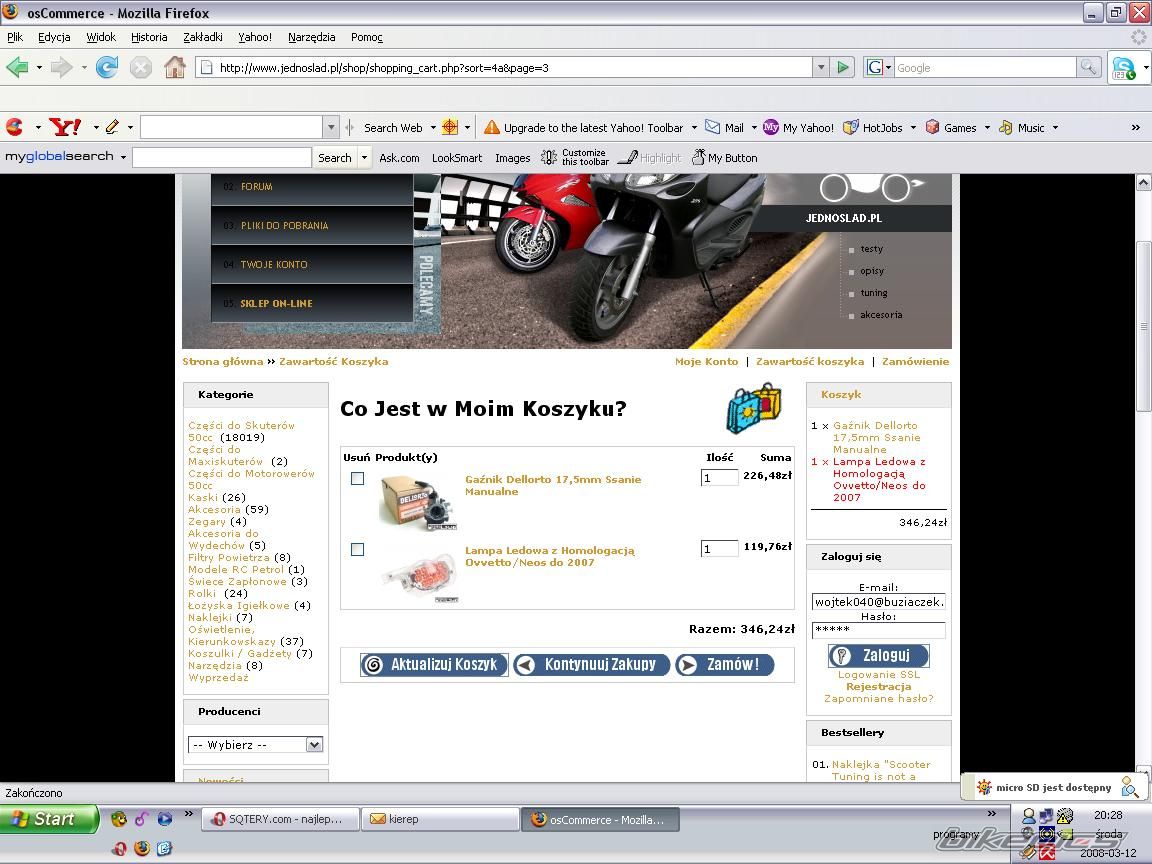Switch to SQTERY.com taskbar window
1152x864 pixels.
tap(281, 819)
